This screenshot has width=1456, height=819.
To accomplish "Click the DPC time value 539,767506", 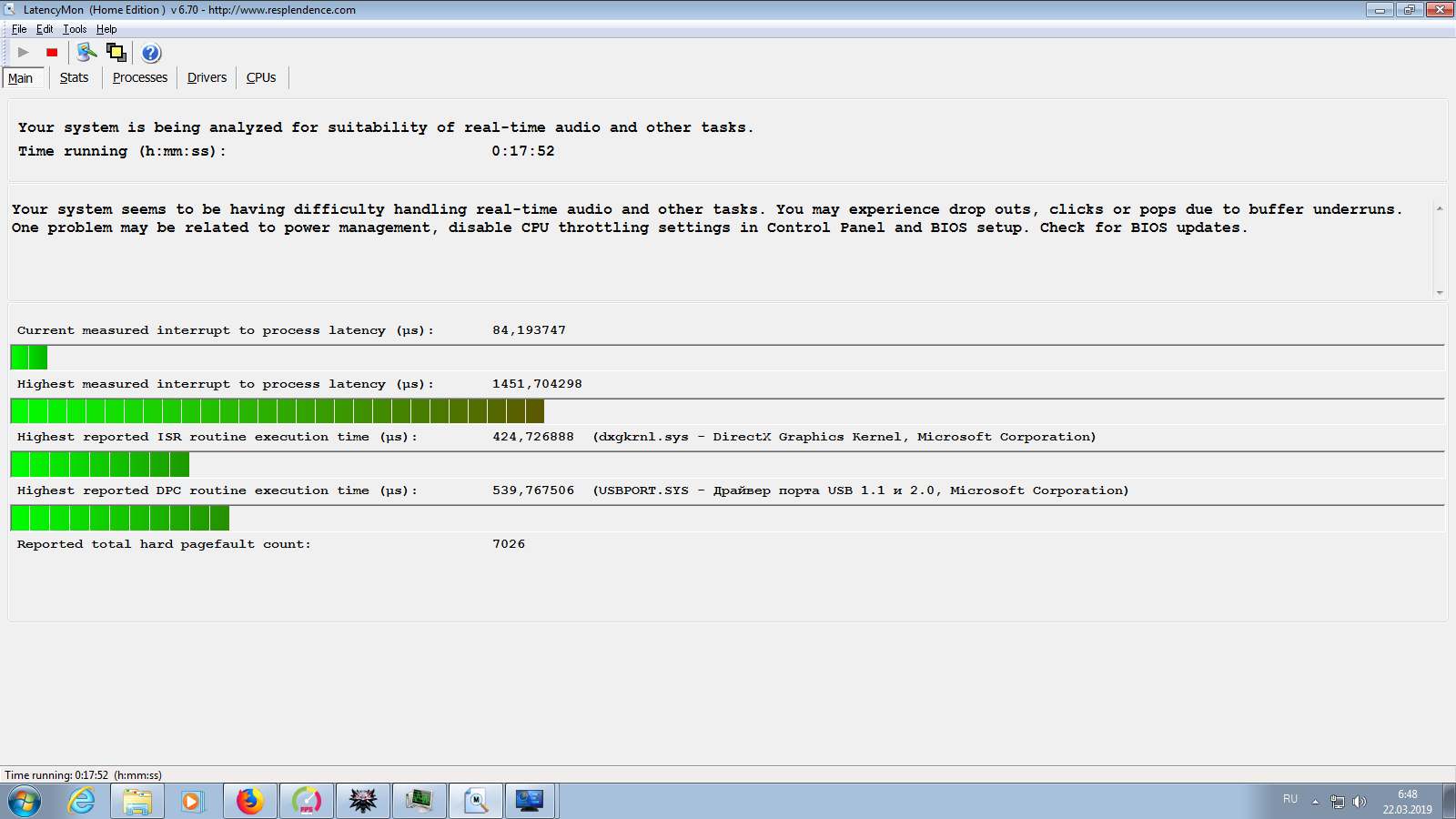I will [533, 490].
